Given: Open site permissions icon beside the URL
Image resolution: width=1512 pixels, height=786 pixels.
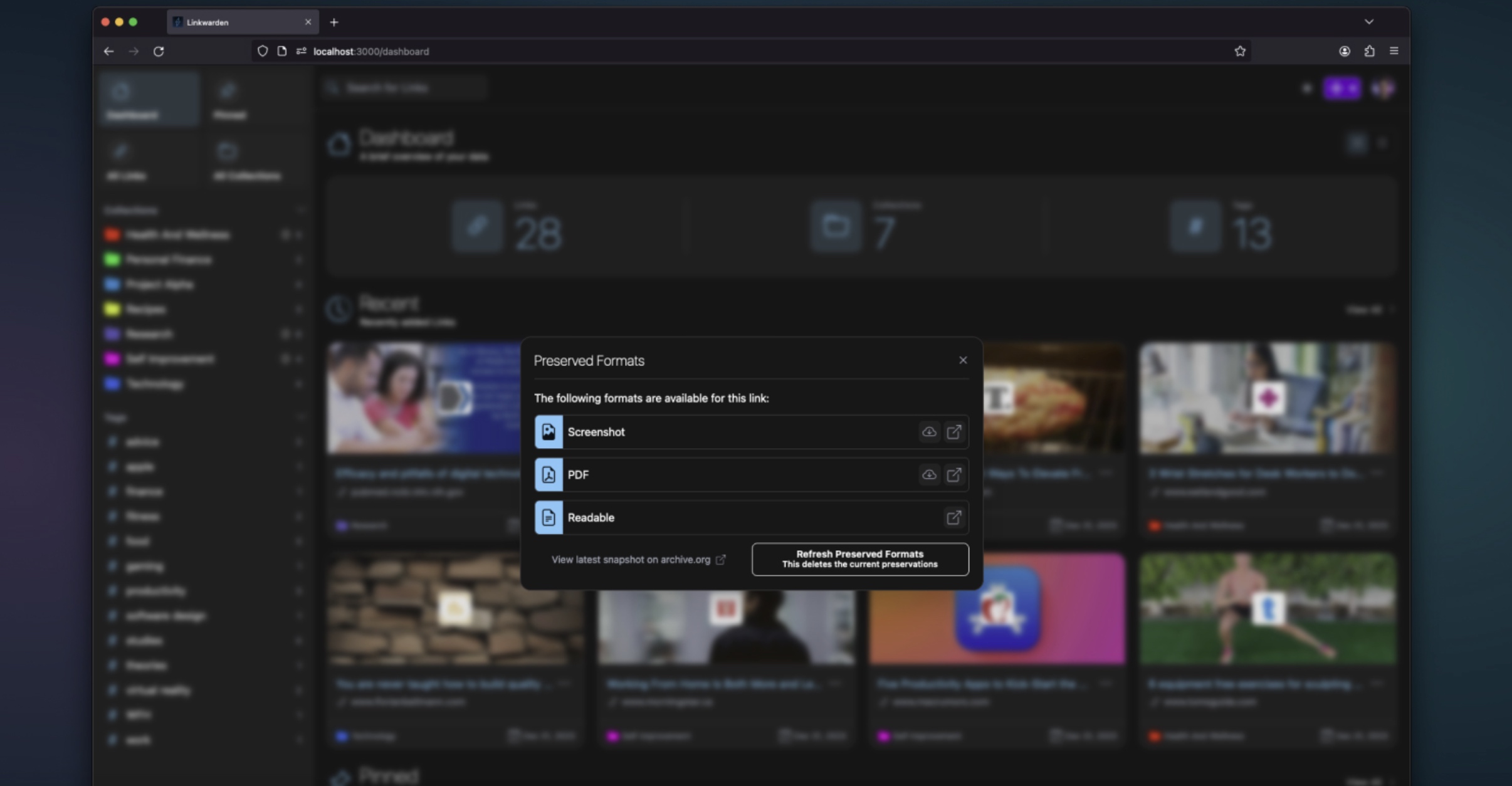Looking at the screenshot, I should pos(302,51).
